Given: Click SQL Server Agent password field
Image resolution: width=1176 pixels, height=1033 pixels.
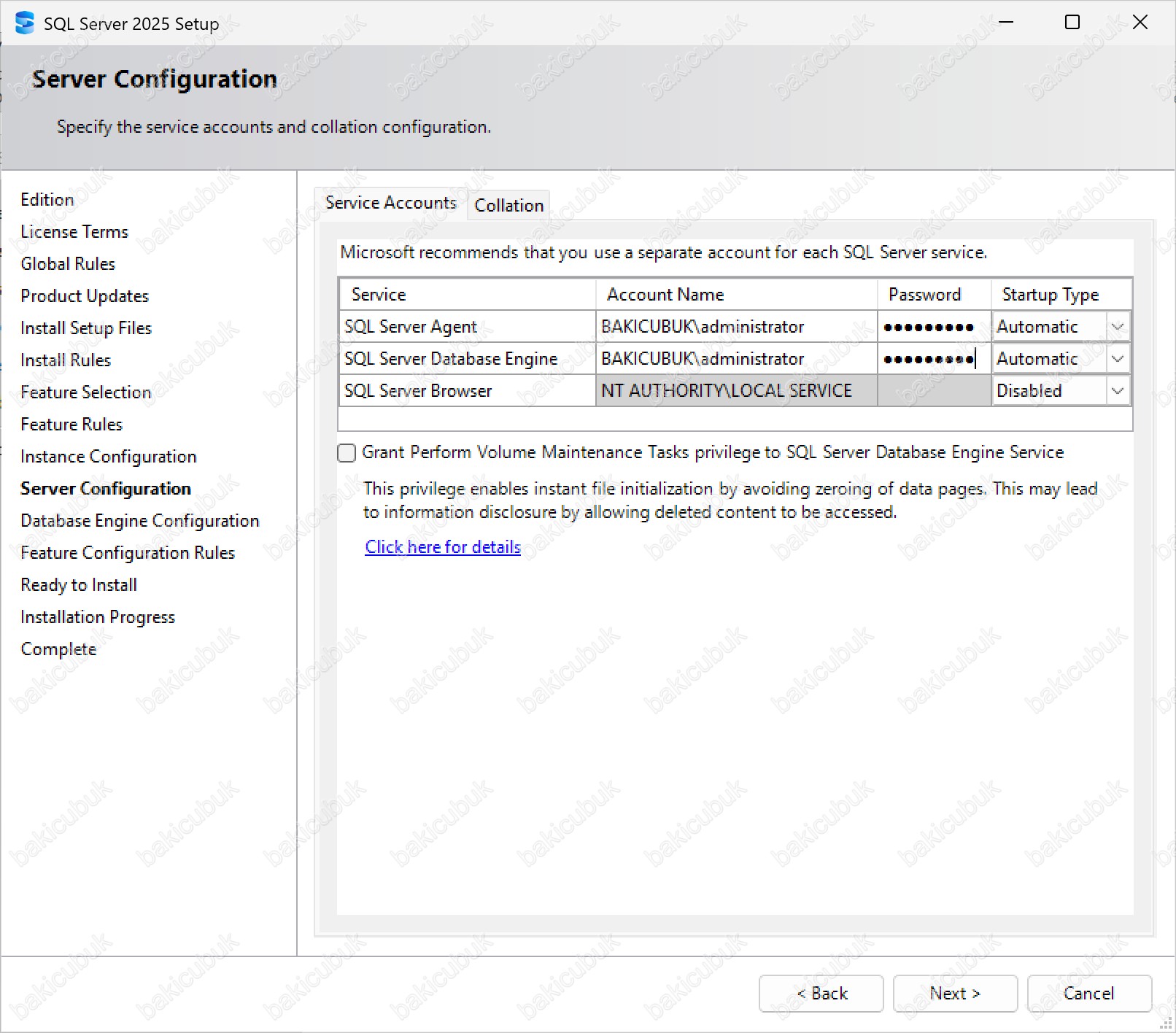Looking at the screenshot, I should pos(933,327).
